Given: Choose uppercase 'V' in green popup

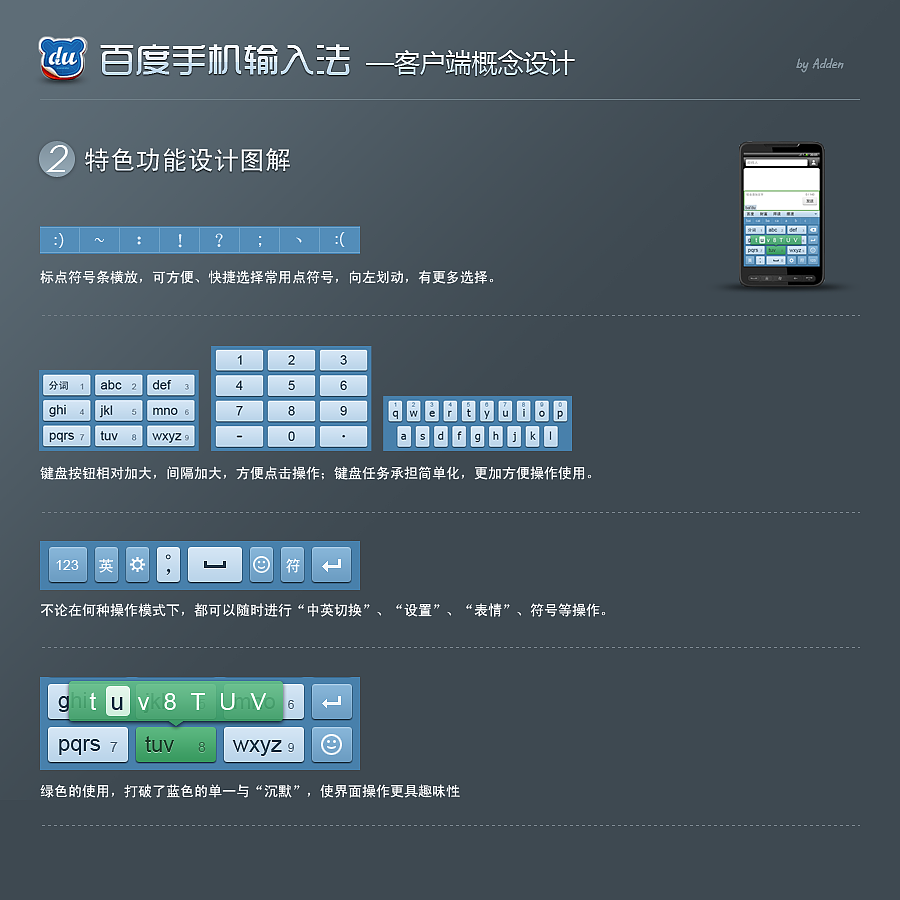Looking at the screenshot, I should pos(258,702).
